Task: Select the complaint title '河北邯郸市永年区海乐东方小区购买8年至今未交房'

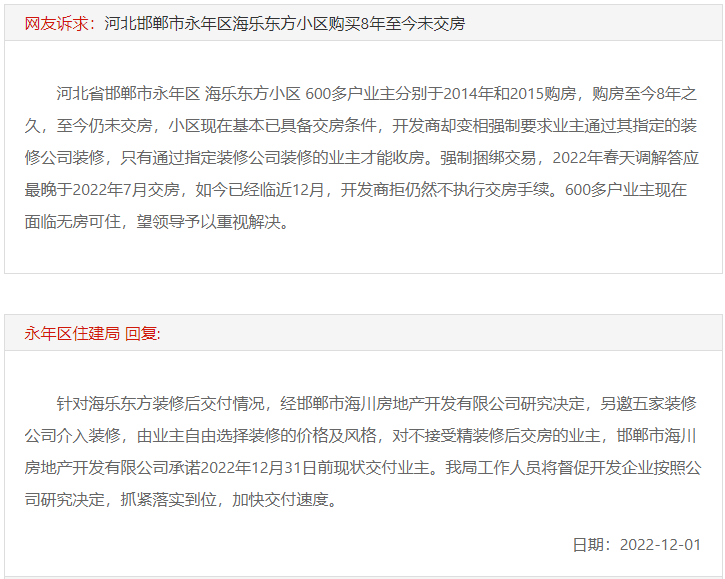Action: point(284,23)
